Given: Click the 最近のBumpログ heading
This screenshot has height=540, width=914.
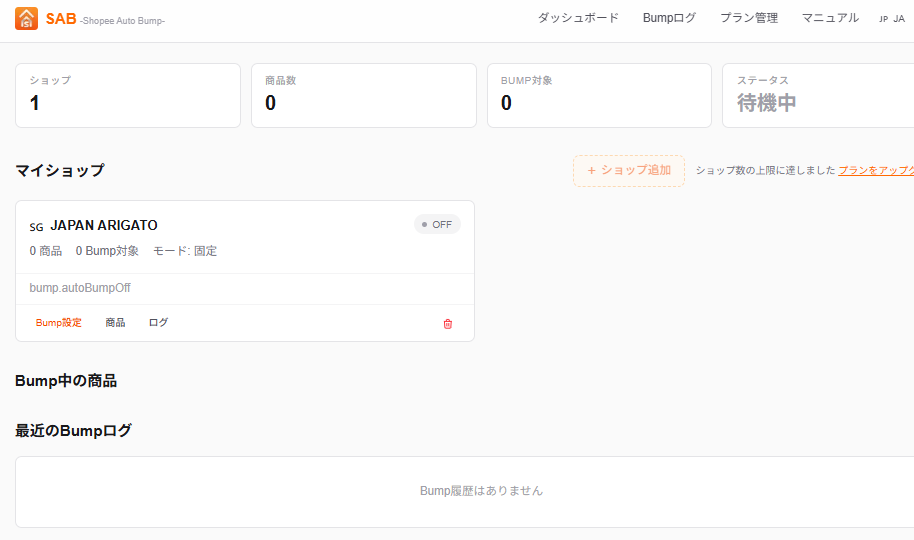Looking at the screenshot, I should pyautogui.click(x=73, y=431).
